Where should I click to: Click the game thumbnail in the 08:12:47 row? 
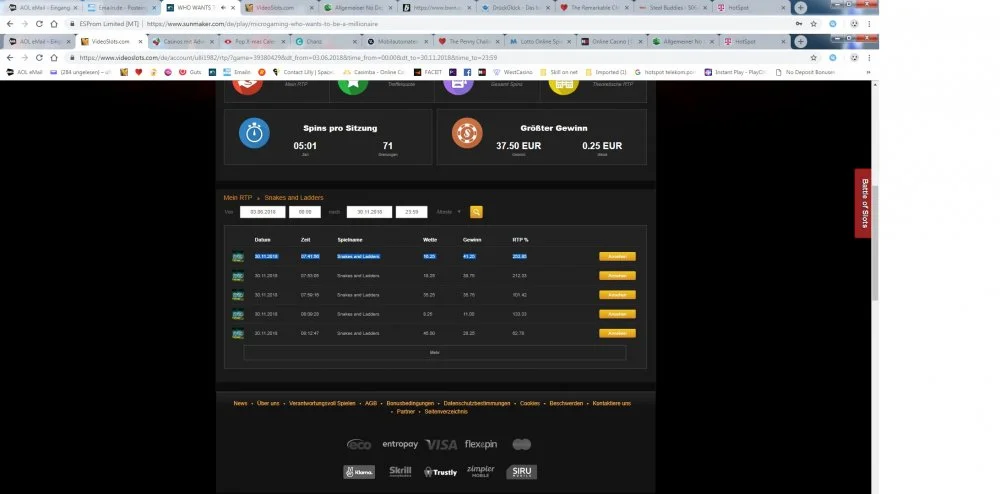238,333
